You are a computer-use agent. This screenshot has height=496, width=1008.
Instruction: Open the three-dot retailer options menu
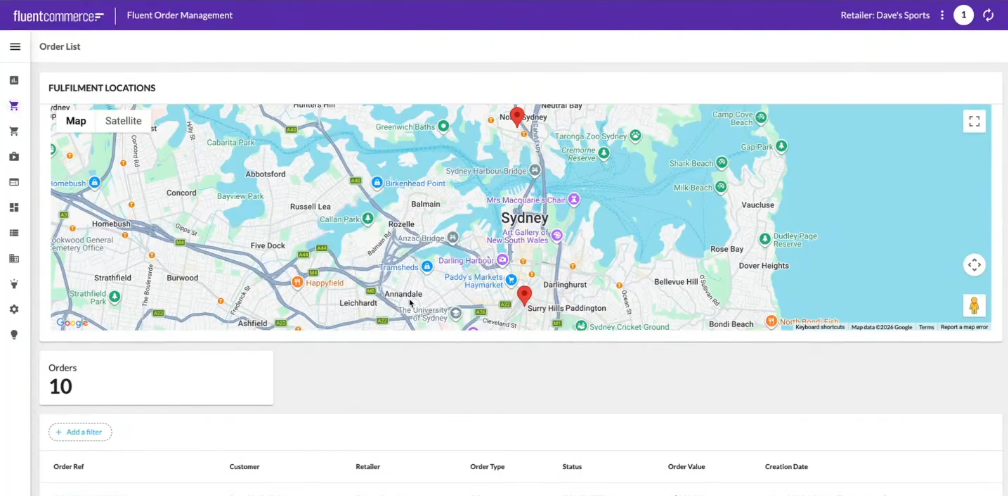click(x=941, y=15)
